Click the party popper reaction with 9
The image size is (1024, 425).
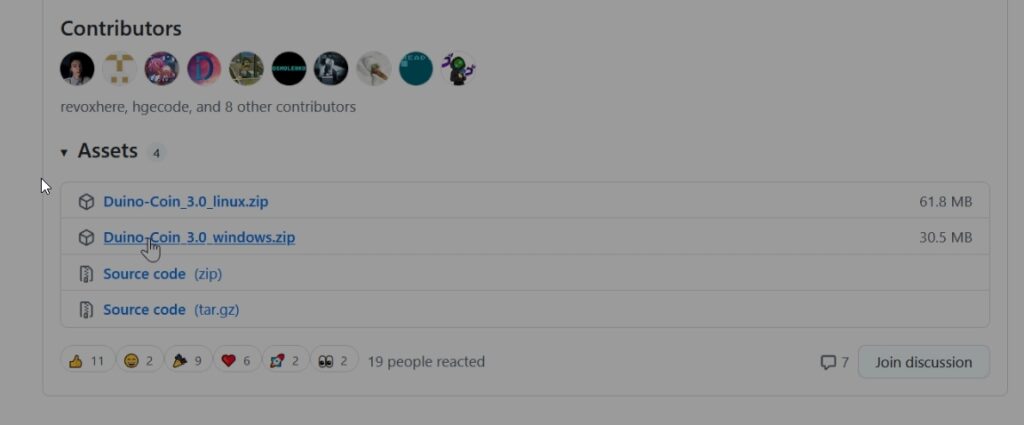click(187, 361)
